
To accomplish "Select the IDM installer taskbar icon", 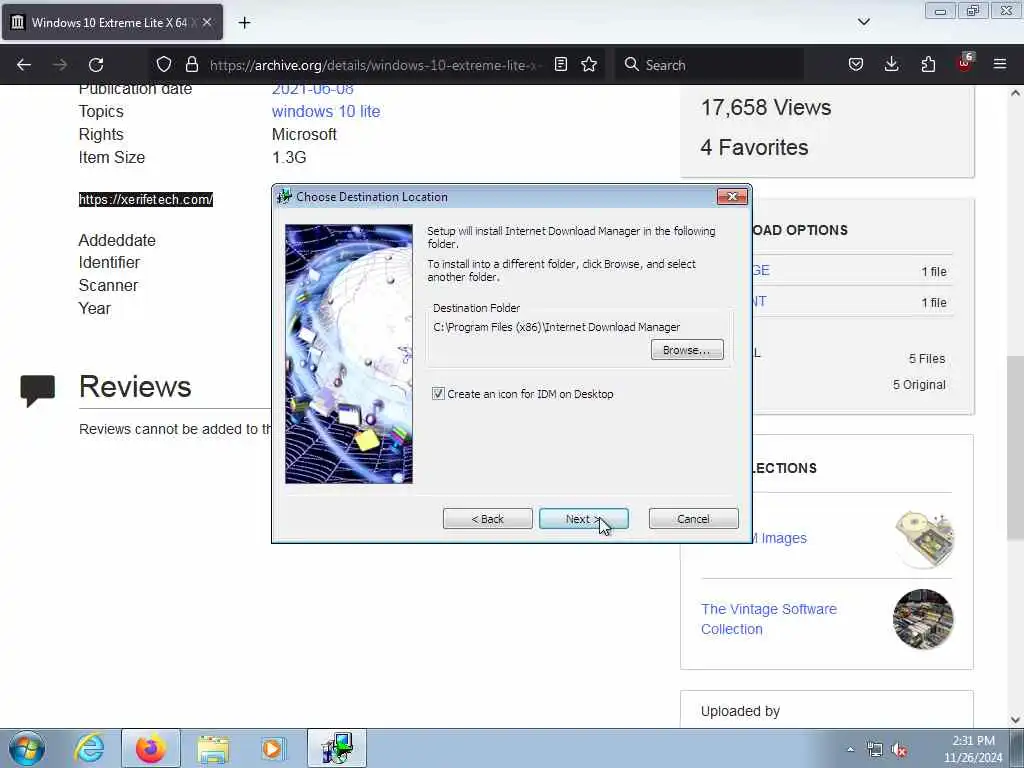I will (337, 748).
